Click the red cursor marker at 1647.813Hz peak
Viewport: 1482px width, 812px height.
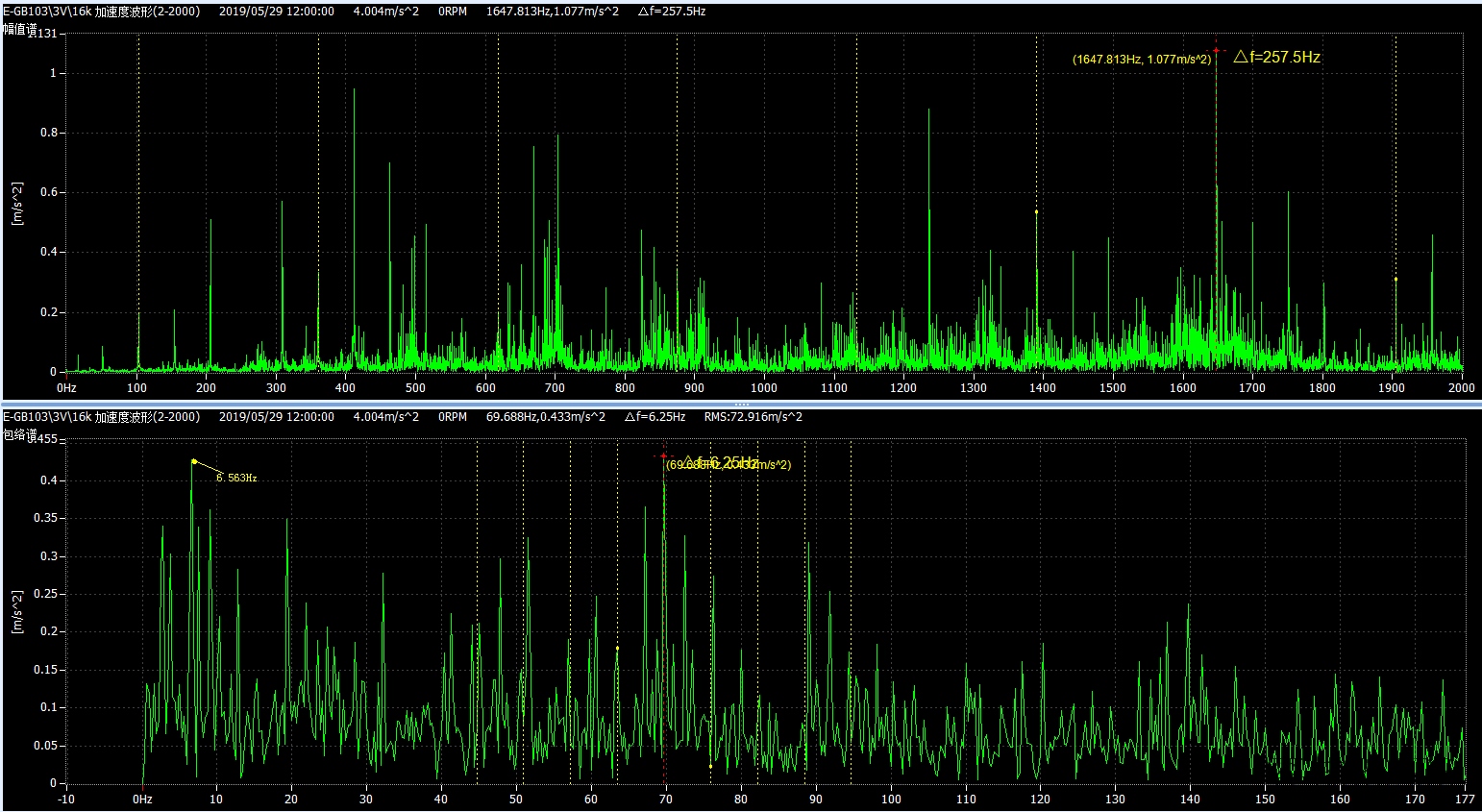pos(1216,50)
